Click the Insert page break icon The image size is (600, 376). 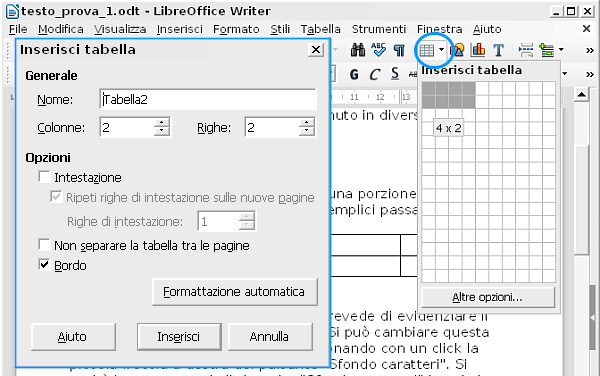coord(526,50)
